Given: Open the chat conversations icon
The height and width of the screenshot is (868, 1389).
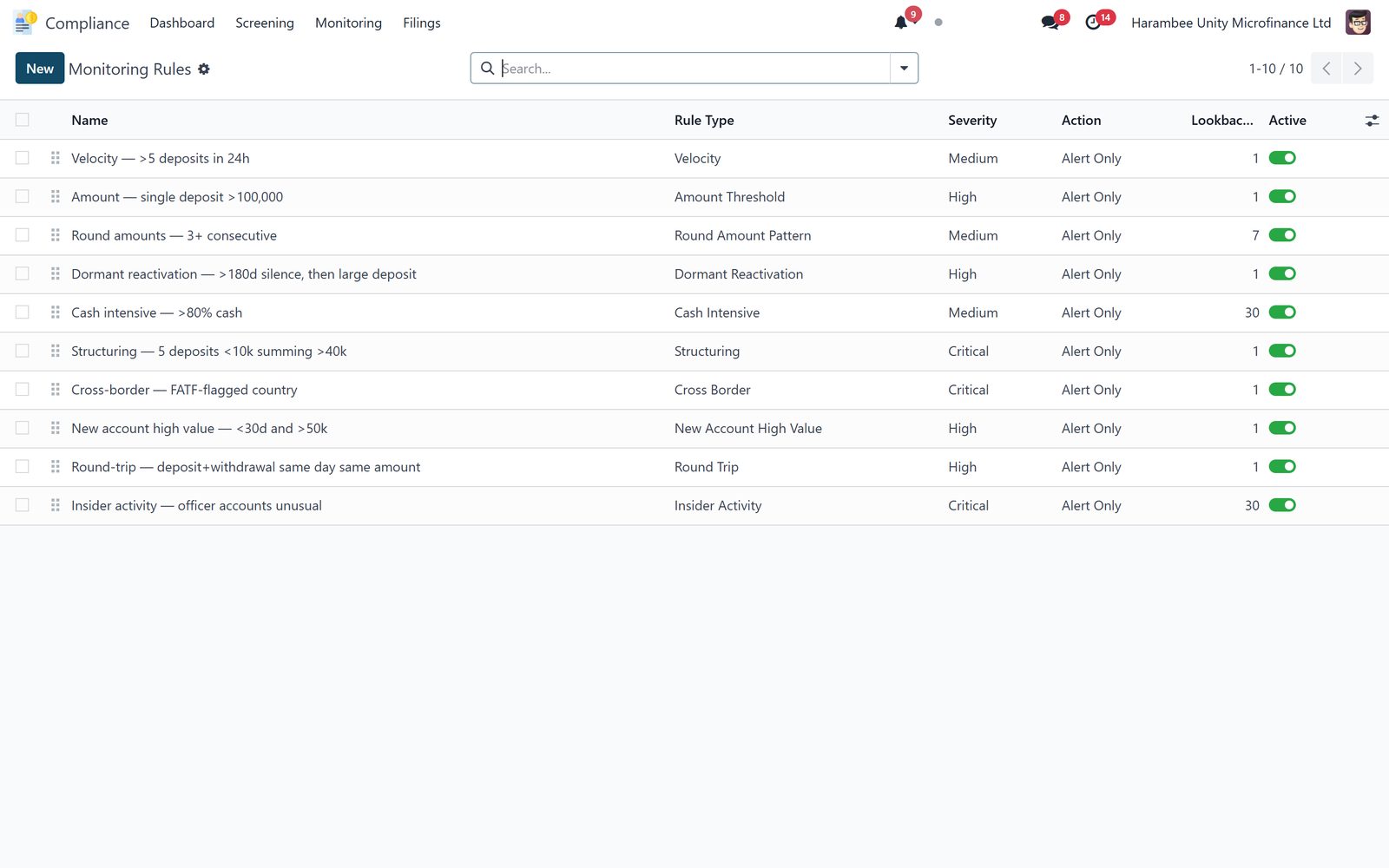Looking at the screenshot, I should point(1050,23).
